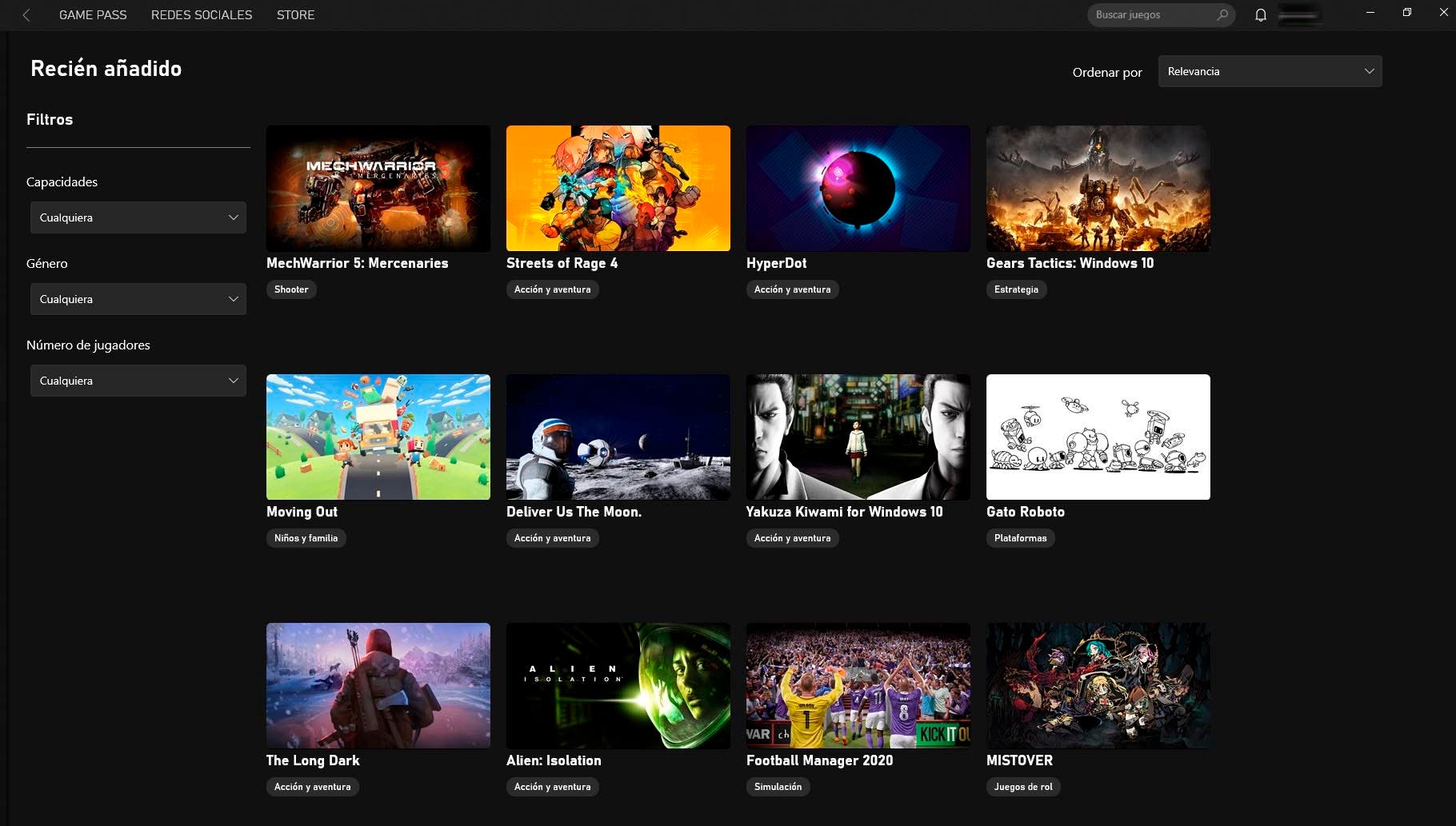The image size is (1456, 826).
Task: Open Deliver Us The Moon cover art
Action: coord(618,437)
